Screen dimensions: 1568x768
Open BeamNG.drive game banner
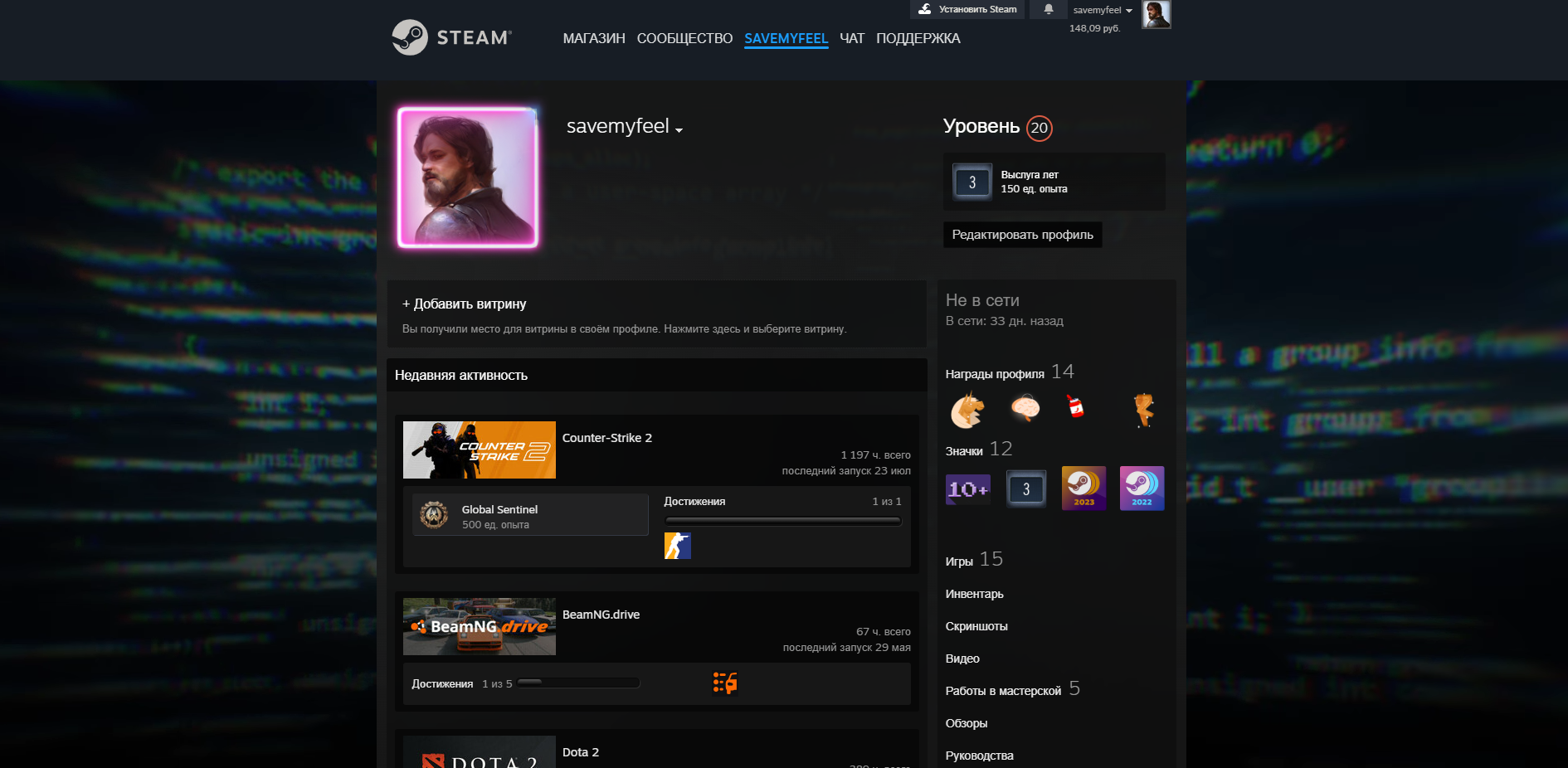pos(479,626)
